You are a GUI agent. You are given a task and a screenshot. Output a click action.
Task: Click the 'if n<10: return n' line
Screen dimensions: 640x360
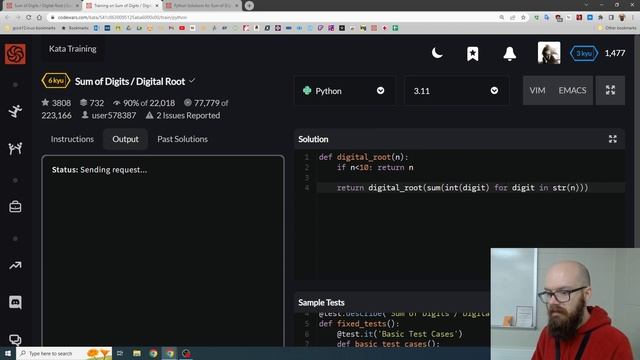pyautogui.click(x=375, y=167)
